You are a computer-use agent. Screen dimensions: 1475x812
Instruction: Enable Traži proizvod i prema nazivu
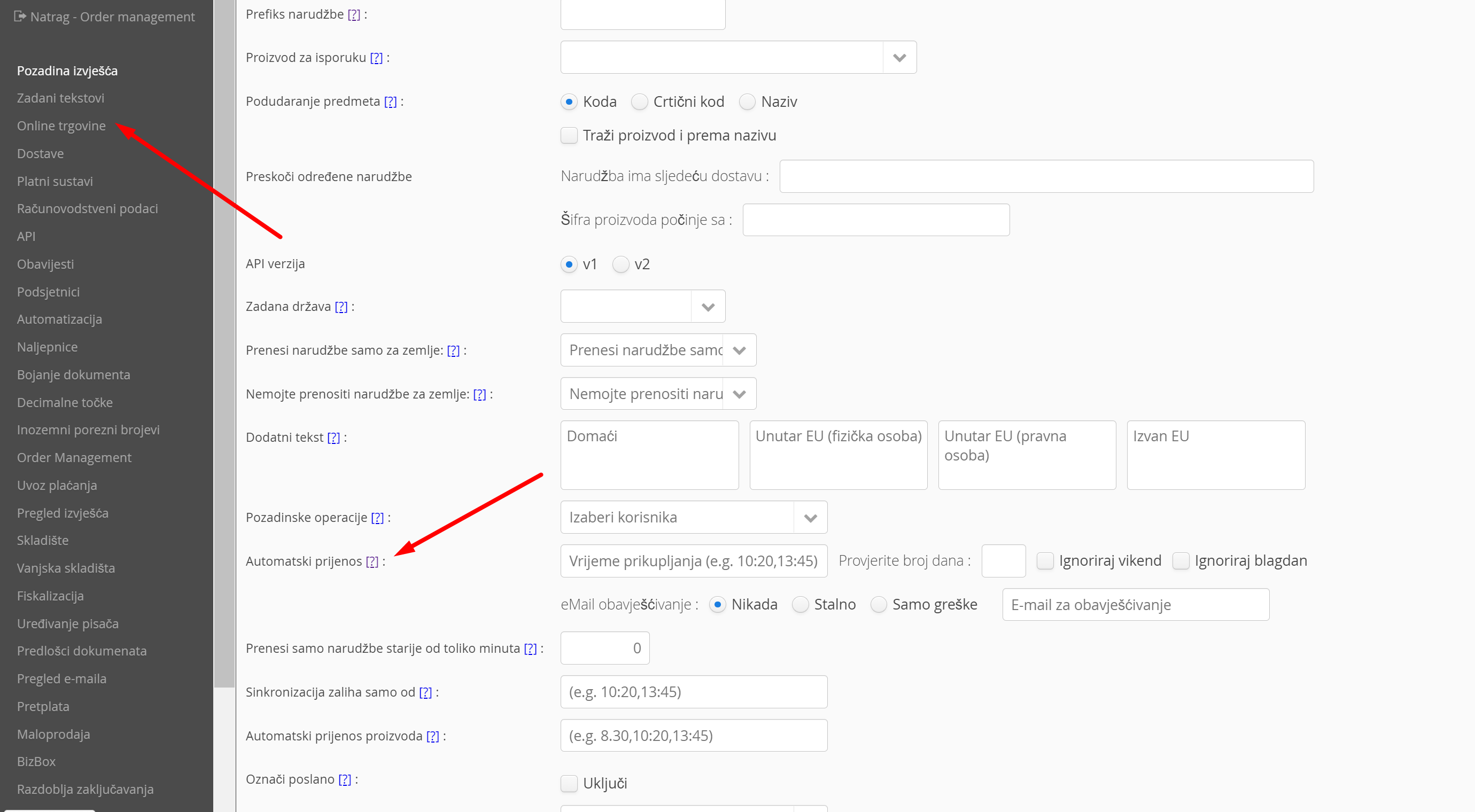569,136
